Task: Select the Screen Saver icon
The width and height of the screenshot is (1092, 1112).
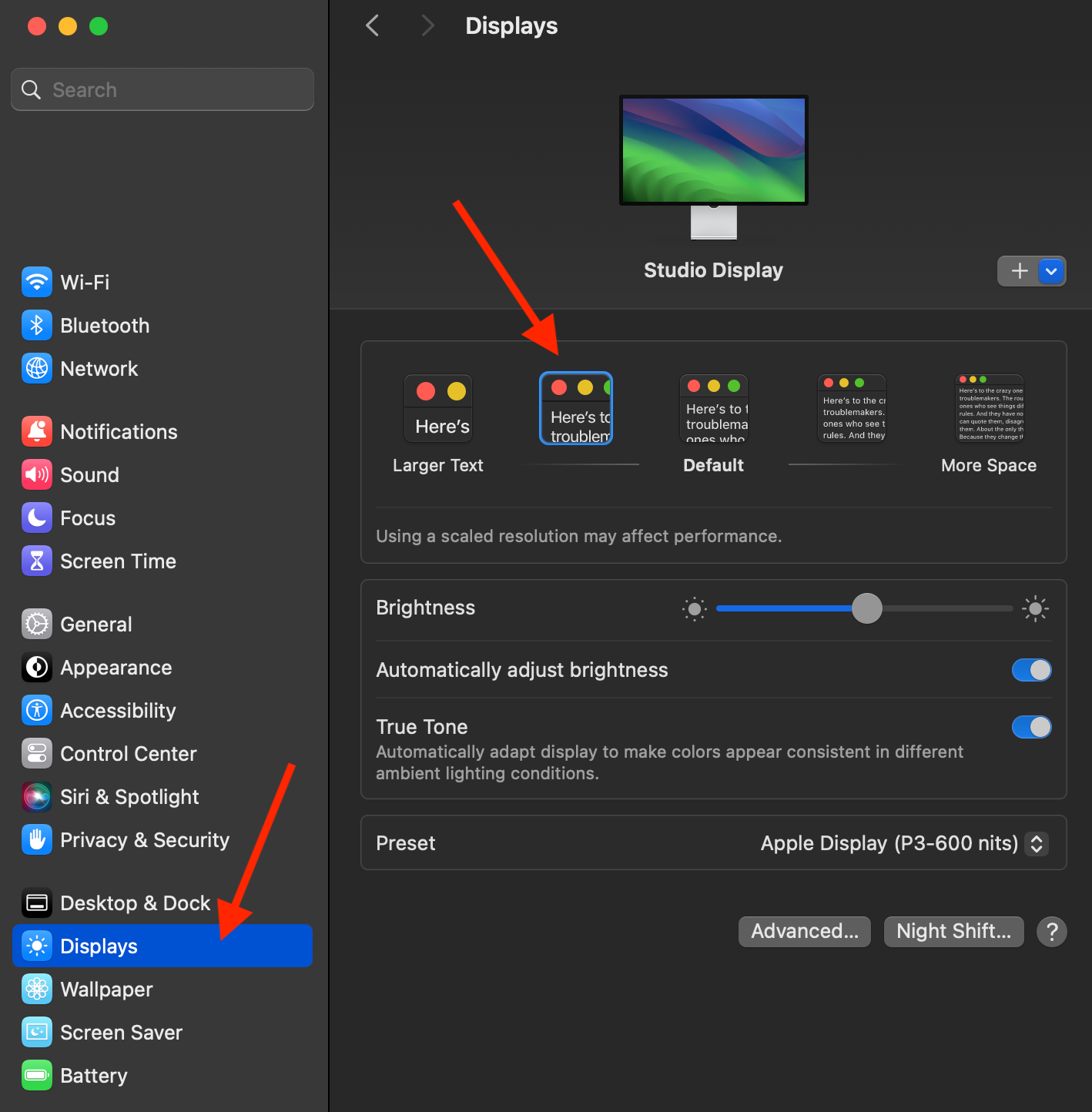Action: (x=37, y=1032)
